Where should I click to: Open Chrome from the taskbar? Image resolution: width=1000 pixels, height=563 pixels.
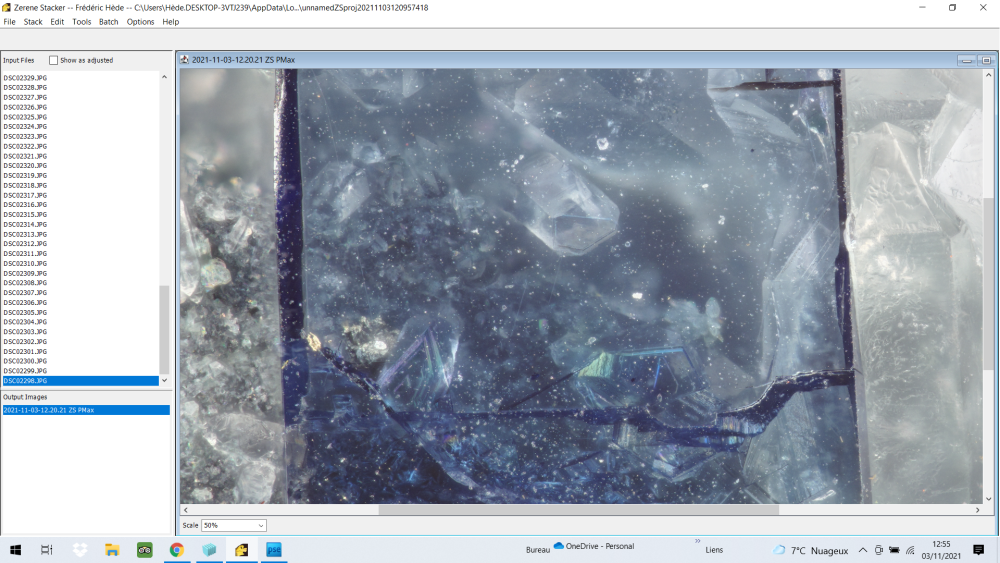coord(176,550)
